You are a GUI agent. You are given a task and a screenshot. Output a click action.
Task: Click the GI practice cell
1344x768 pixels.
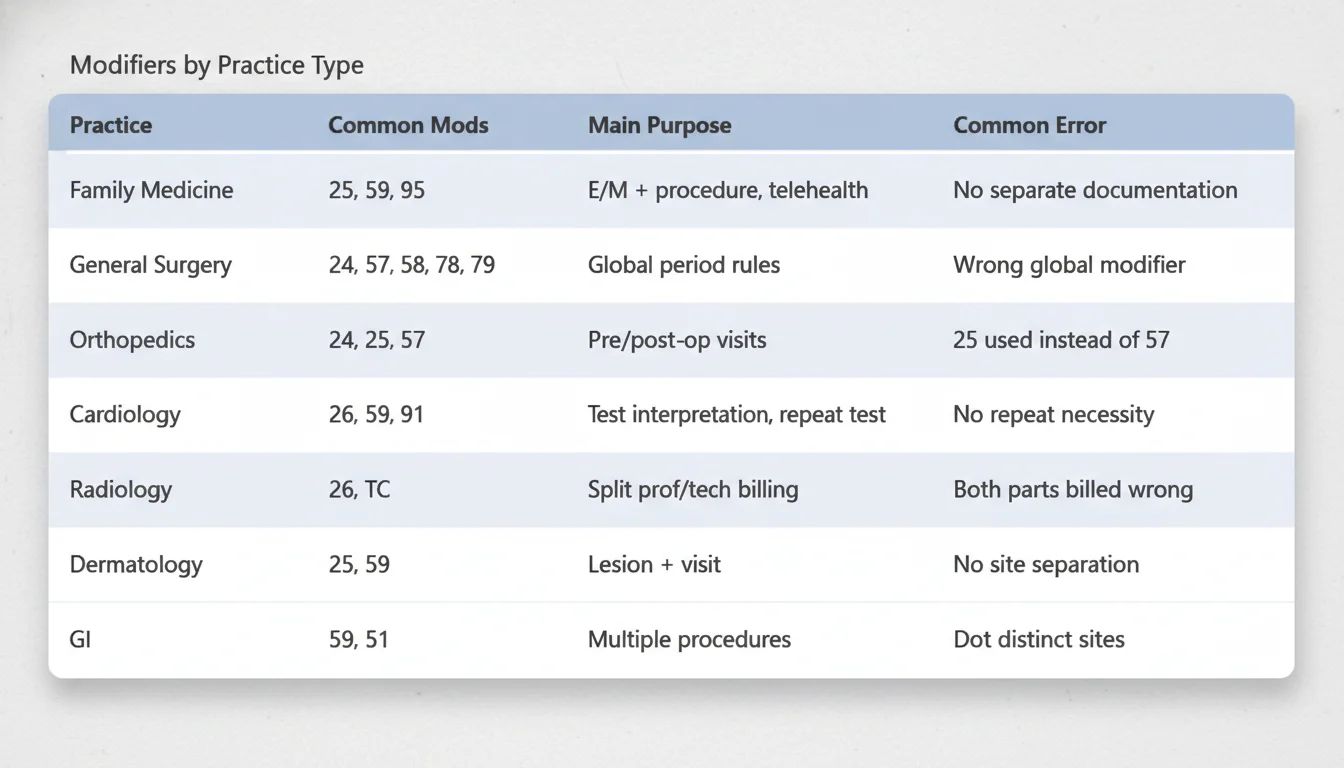pyautogui.click(x=80, y=639)
